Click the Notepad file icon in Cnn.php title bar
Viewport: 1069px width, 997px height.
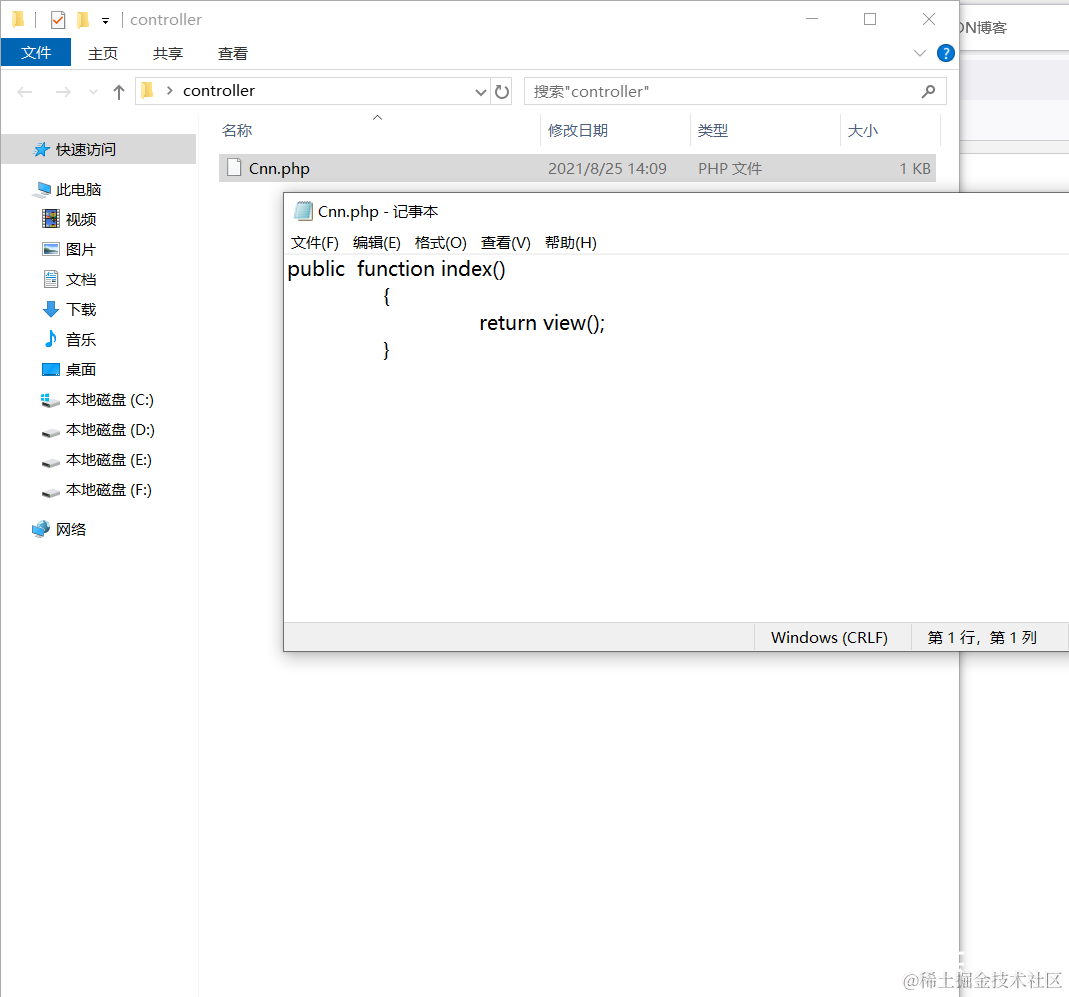[302, 211]
